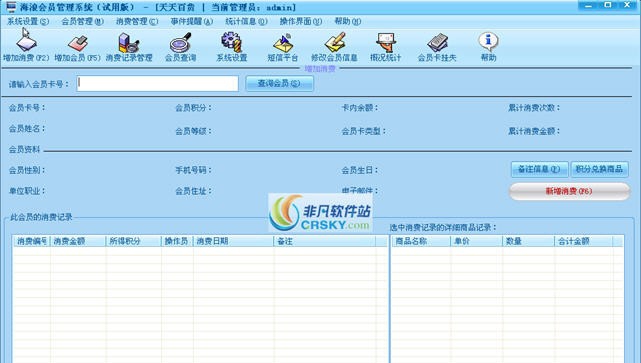Focus the member card number input field
The width and height of the screenshot is (641, 363).
157,83
